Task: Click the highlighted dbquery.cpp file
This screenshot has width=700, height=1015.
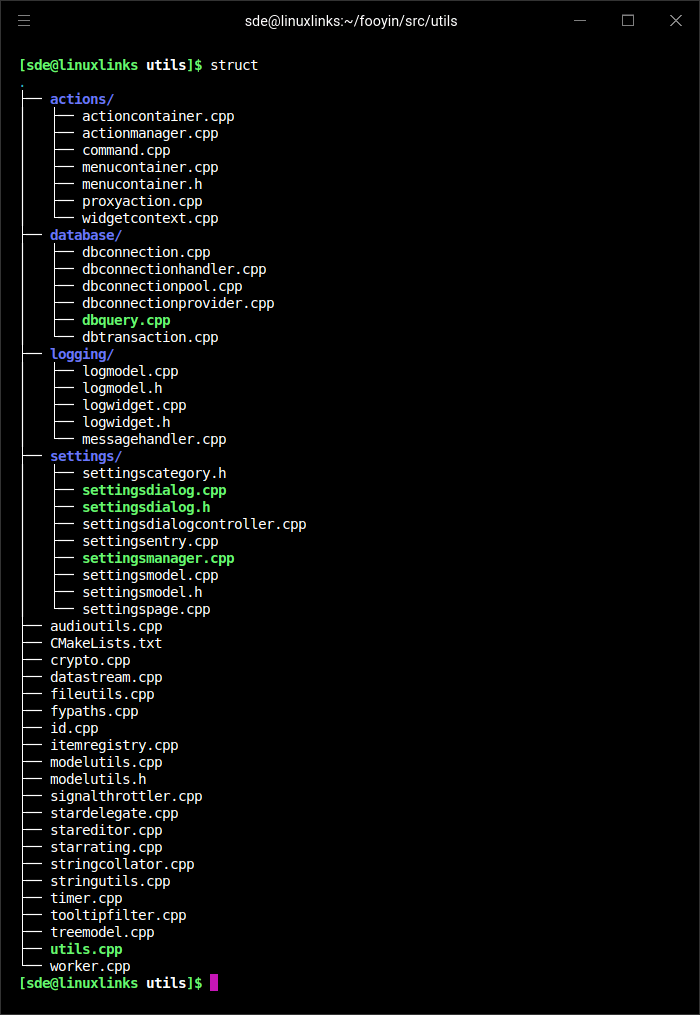Action: click(x=126, y=320)
